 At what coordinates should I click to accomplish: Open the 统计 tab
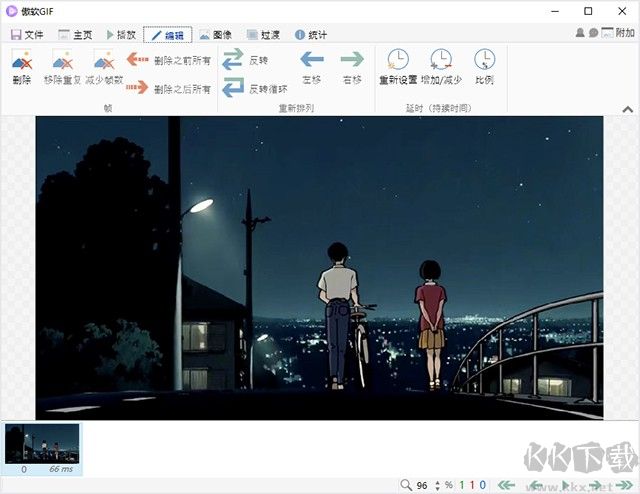click(x=311, y=35)
